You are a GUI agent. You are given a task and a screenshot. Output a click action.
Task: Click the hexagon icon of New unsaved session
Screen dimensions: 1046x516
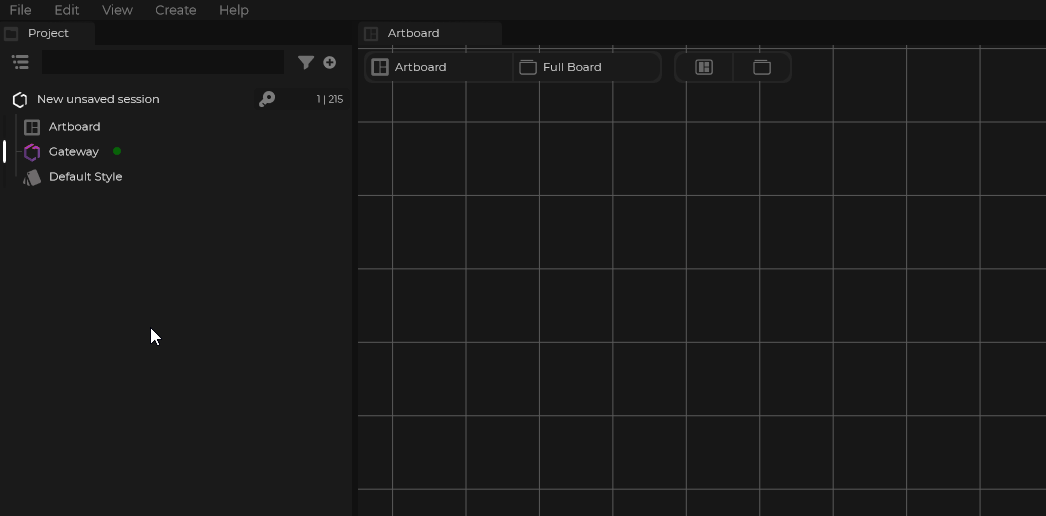20,100
